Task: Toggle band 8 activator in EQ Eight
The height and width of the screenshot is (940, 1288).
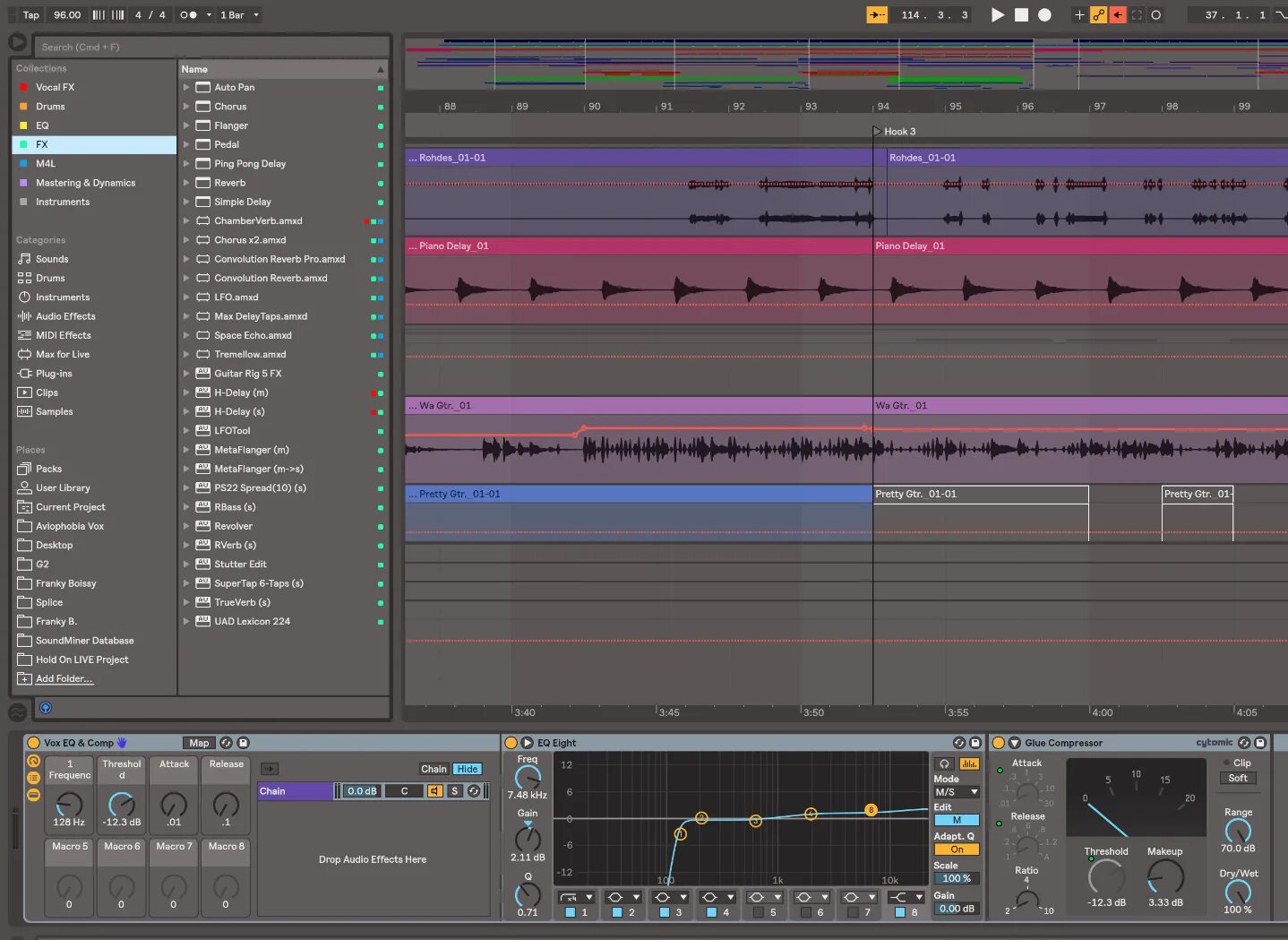Action: (898, 913)
